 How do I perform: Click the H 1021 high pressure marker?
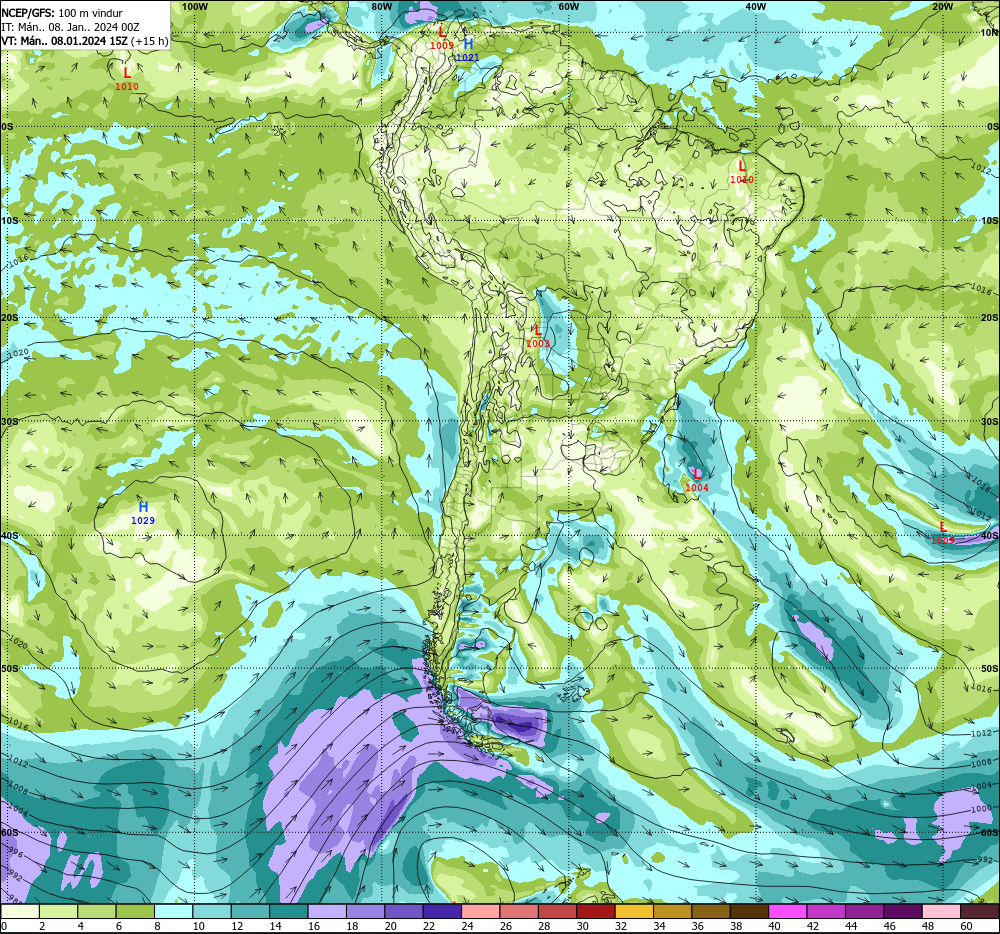pyautogui.click(x=467, y=50)
